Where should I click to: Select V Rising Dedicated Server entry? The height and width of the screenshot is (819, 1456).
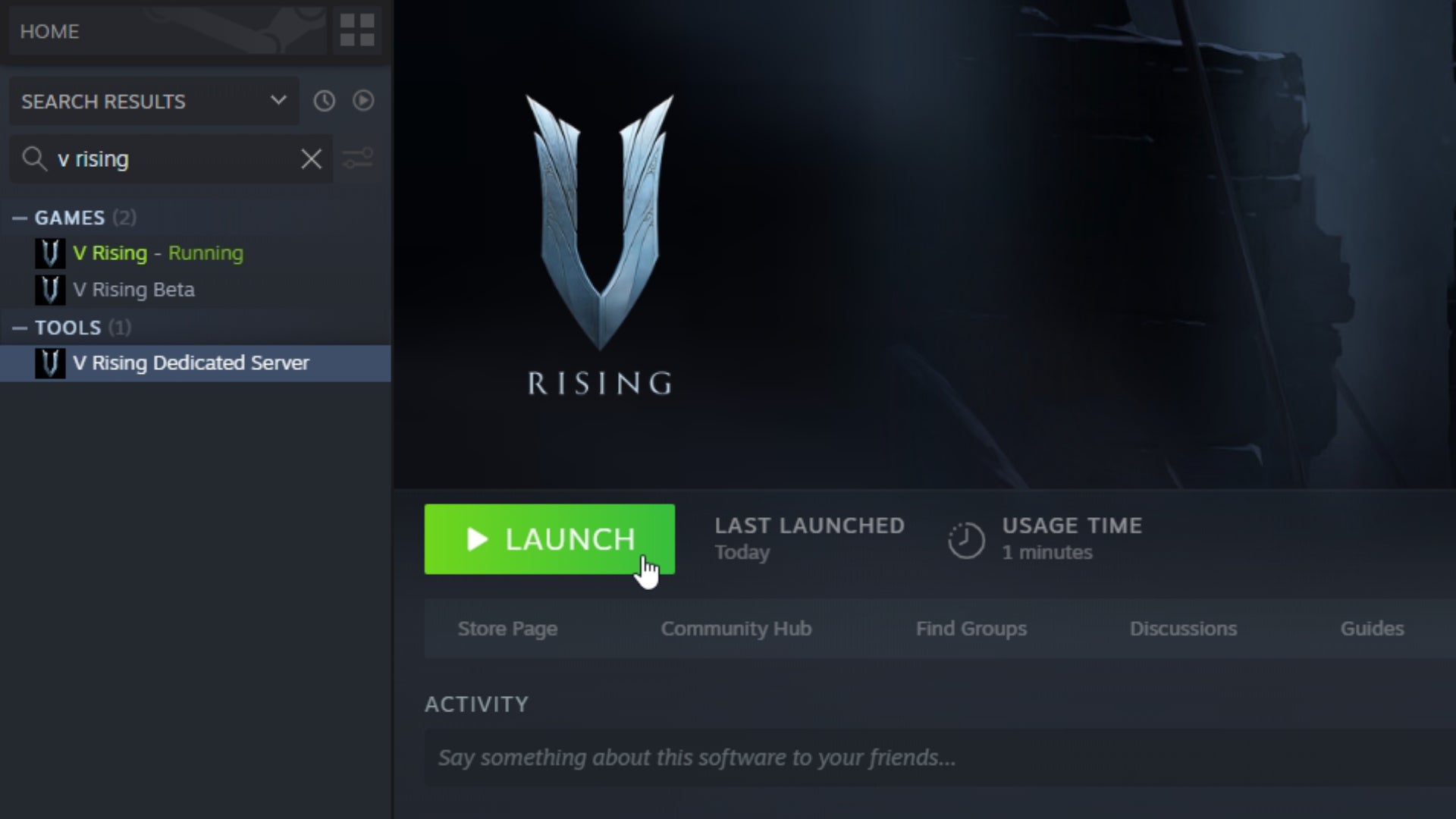coord(196,363)
